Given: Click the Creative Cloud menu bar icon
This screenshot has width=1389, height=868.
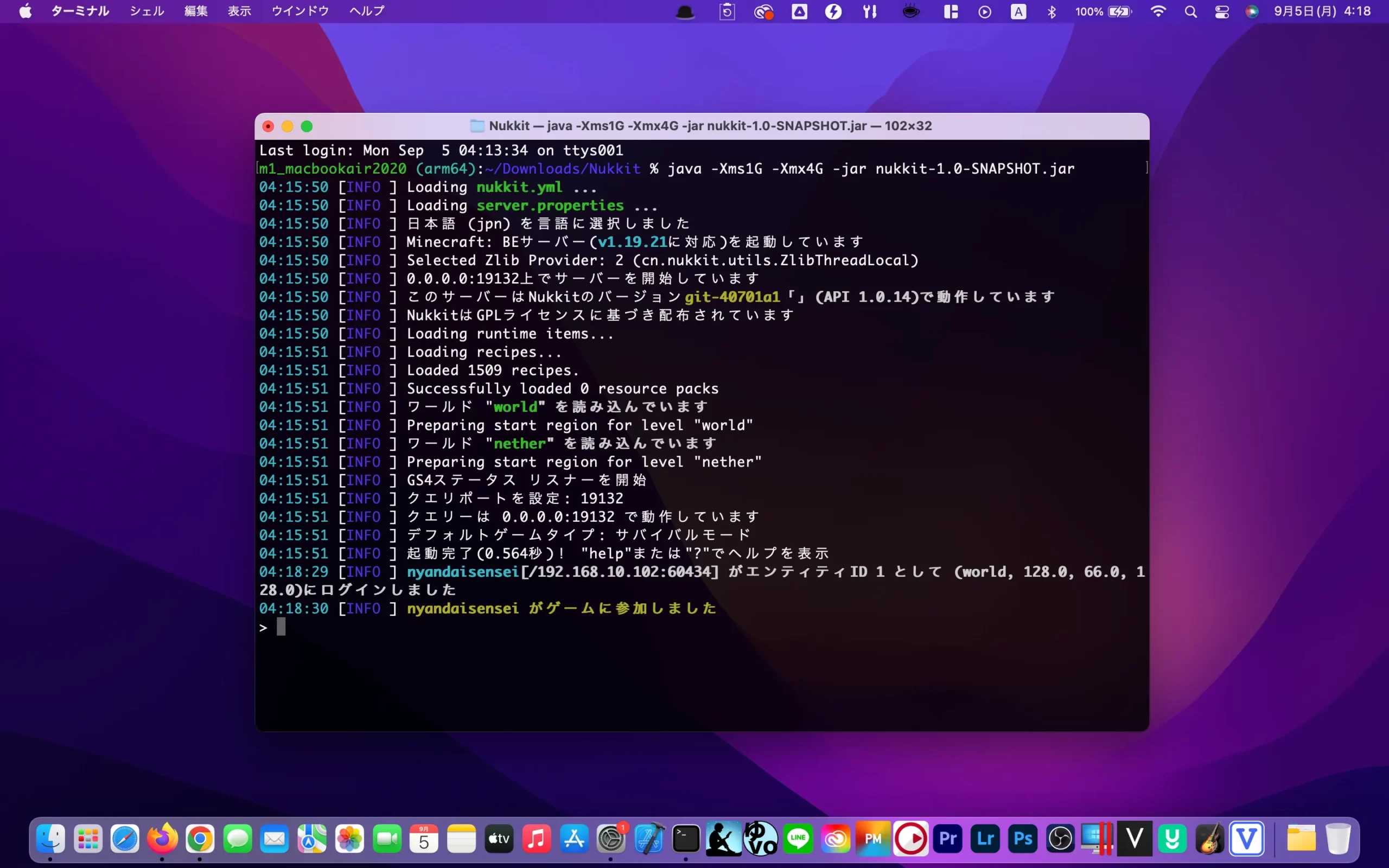Looking at the screenshot, I should coord(763,11).
